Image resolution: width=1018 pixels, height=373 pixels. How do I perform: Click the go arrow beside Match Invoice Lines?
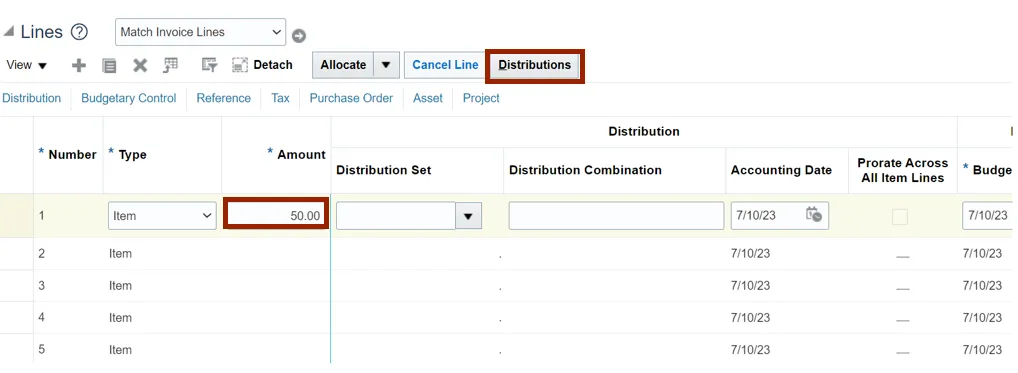[299, 36]
